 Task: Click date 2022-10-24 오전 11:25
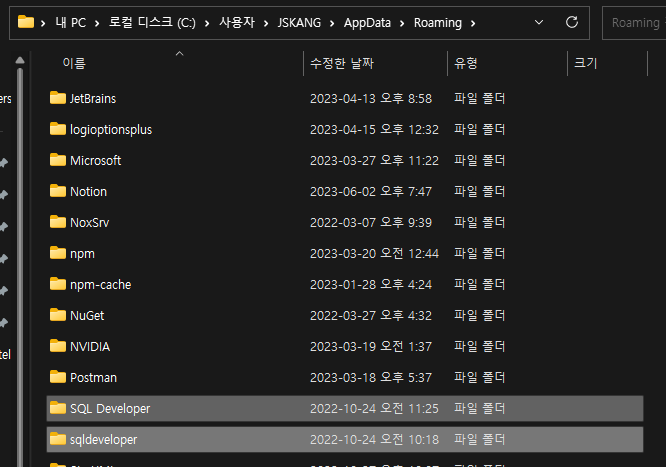pos(374,409)
